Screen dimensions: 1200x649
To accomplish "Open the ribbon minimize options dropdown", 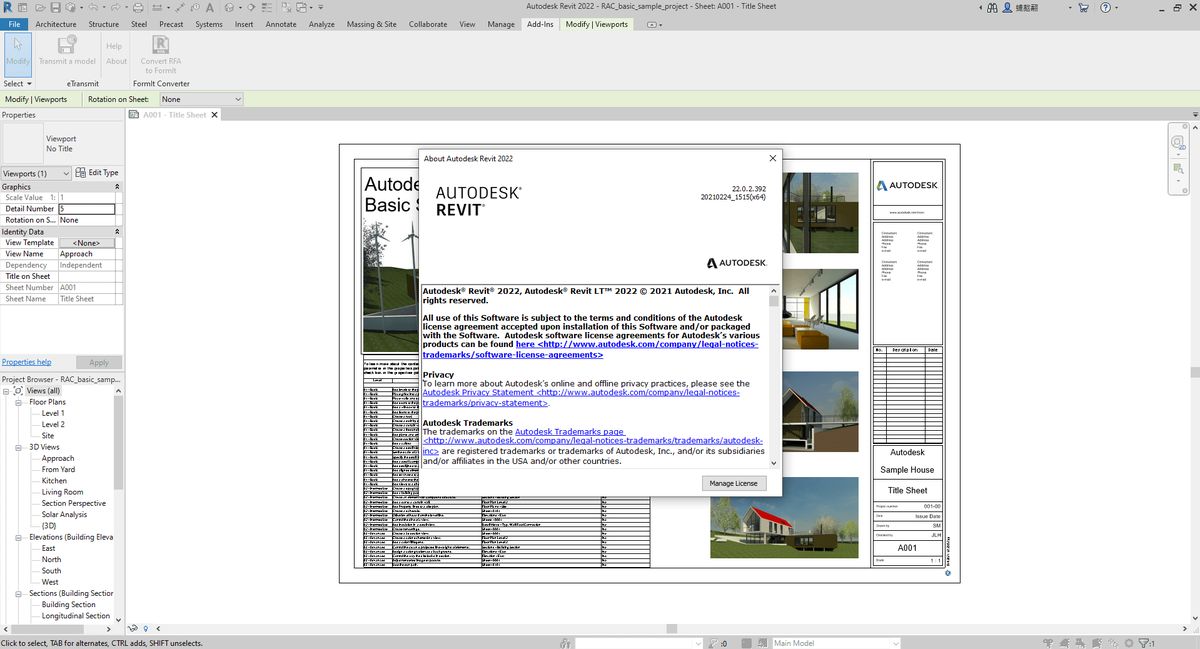I will click(655, 24).
